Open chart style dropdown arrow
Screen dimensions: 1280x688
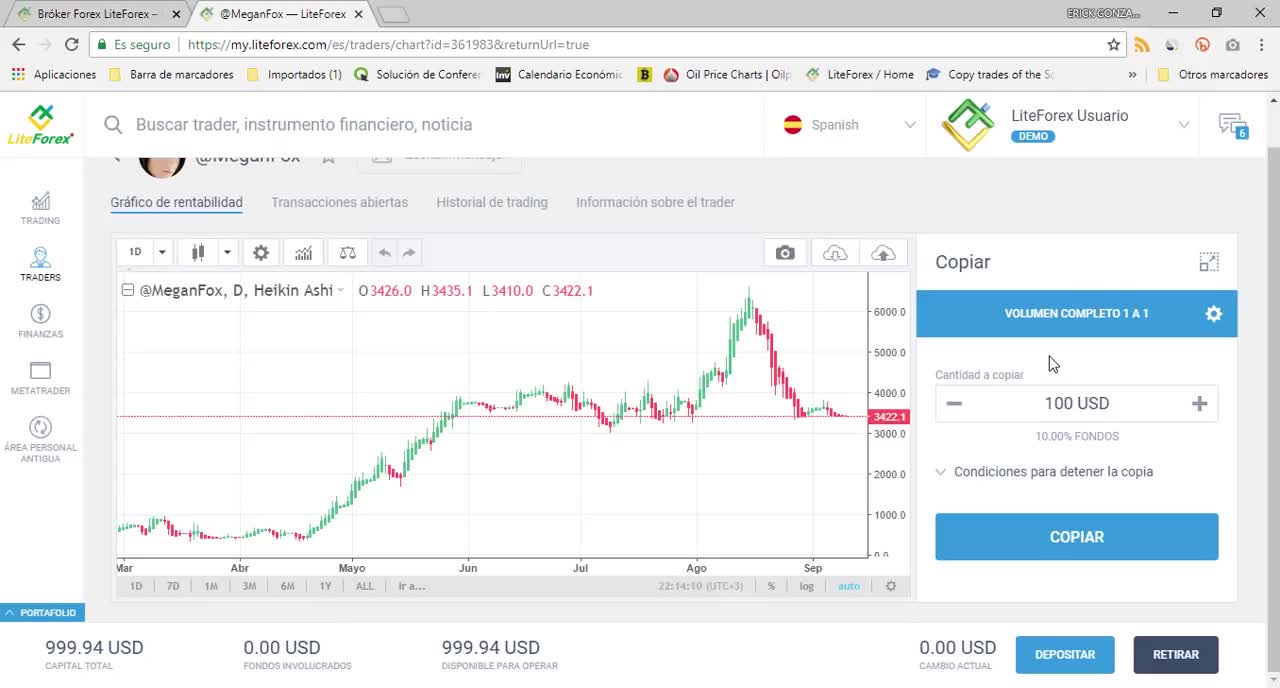(227, 253)
